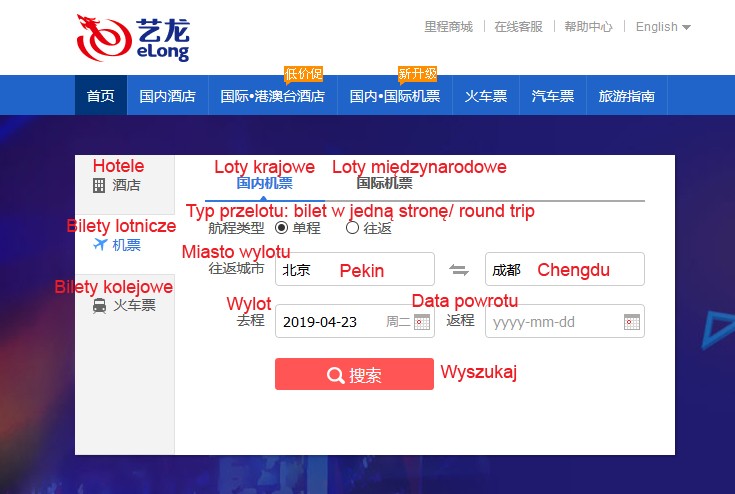Switch to 国际机票 international flights tab

tap(384, 183)
